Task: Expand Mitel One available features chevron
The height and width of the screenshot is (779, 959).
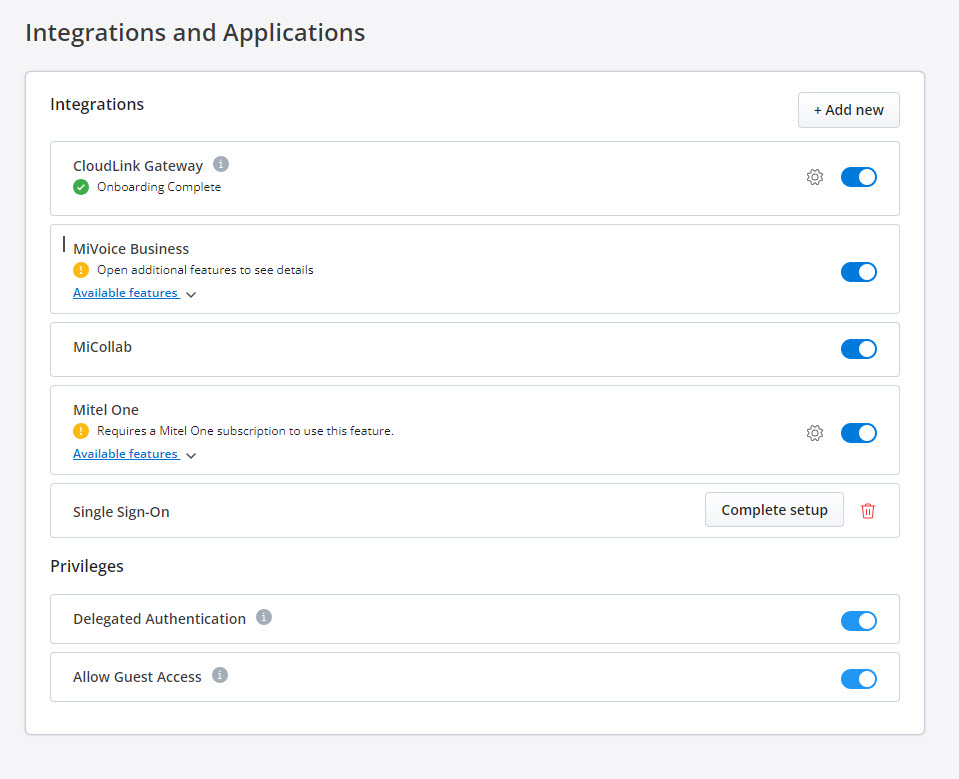Action: (x=191, y=456)
